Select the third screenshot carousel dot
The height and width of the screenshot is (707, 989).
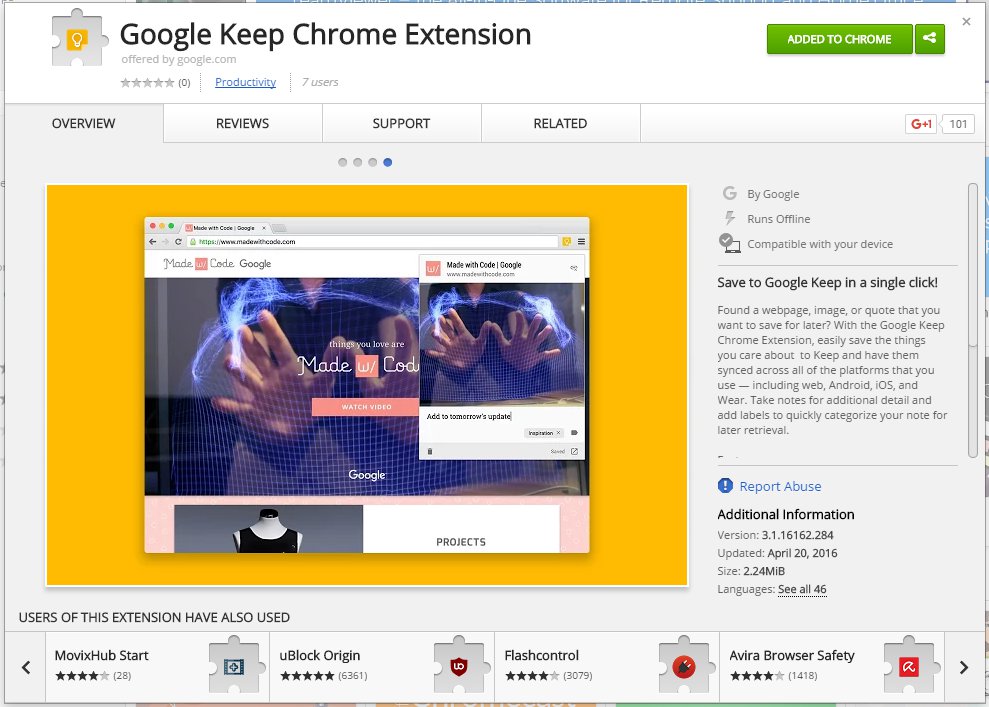point(373,162)
